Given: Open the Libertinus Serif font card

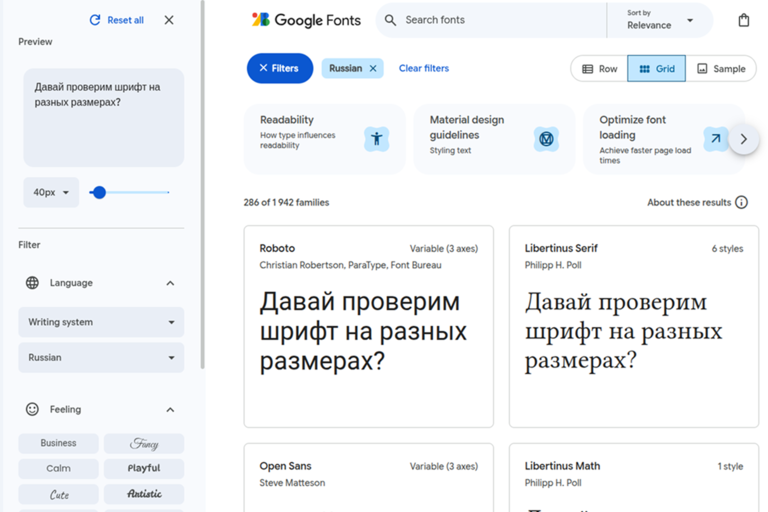Looking at the screenshot, I should (x=634, y=326).
